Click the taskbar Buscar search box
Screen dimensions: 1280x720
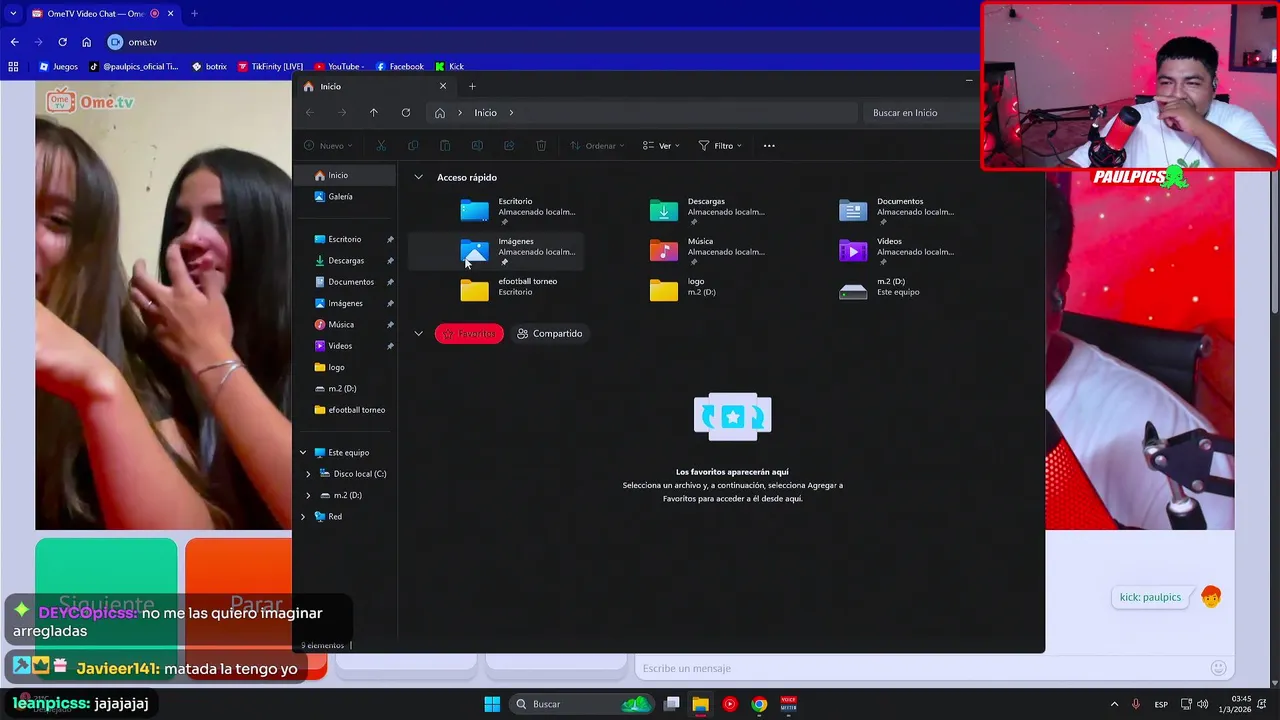click(581, 704)
